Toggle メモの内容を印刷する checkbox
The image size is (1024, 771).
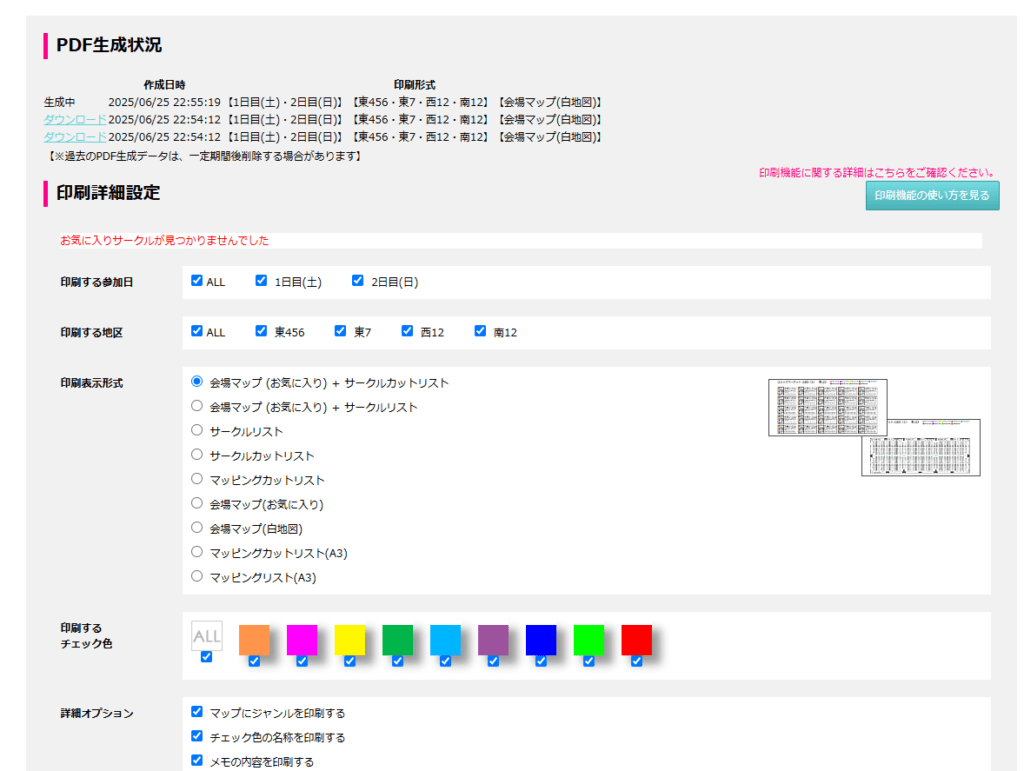197,761
